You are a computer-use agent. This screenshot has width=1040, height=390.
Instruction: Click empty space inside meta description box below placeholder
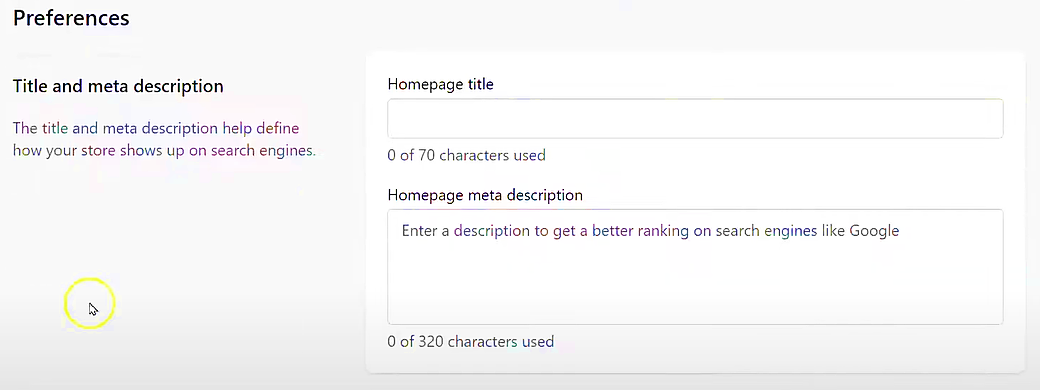tap(695, 285)
